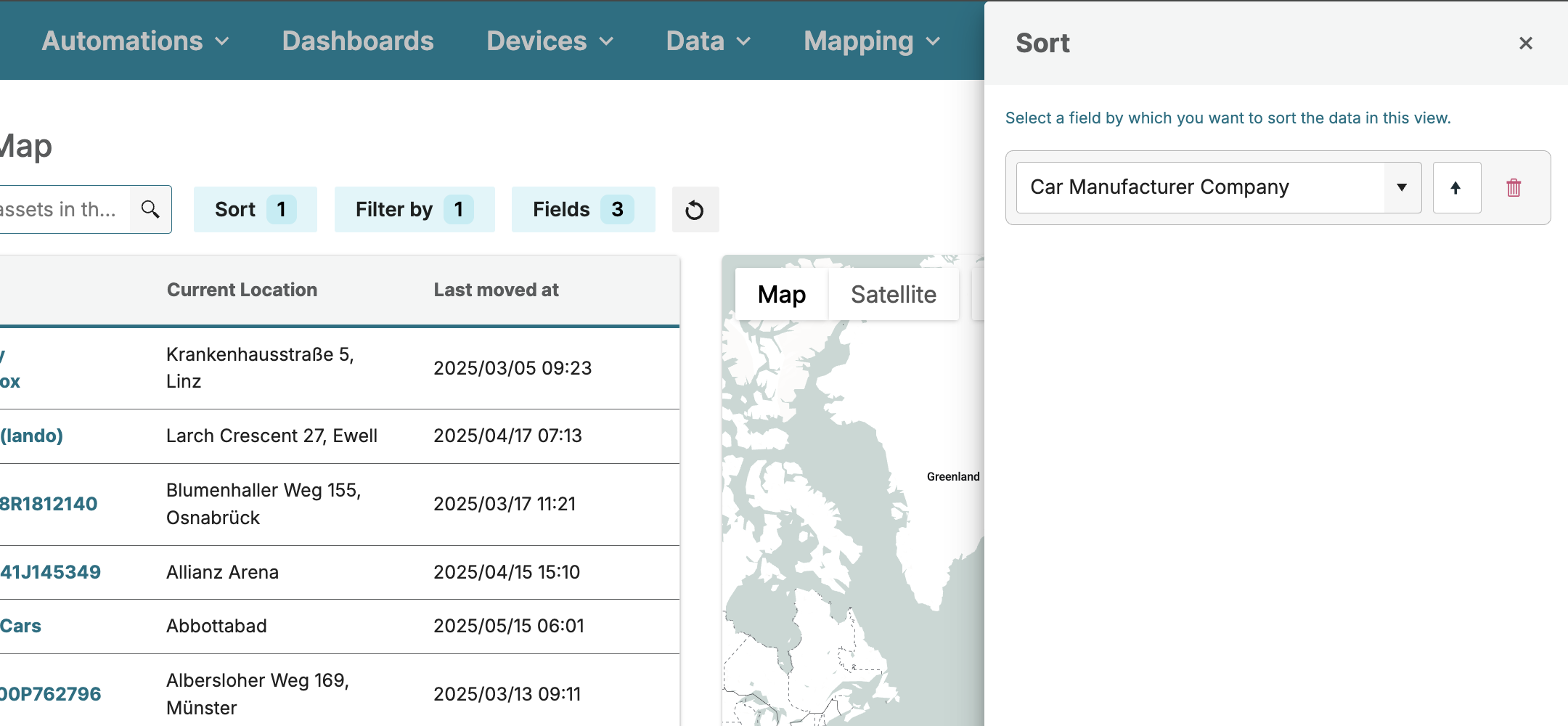Click the Current Location column header
Viewport: 1568px width, 726px height.
tap(242, 290)
